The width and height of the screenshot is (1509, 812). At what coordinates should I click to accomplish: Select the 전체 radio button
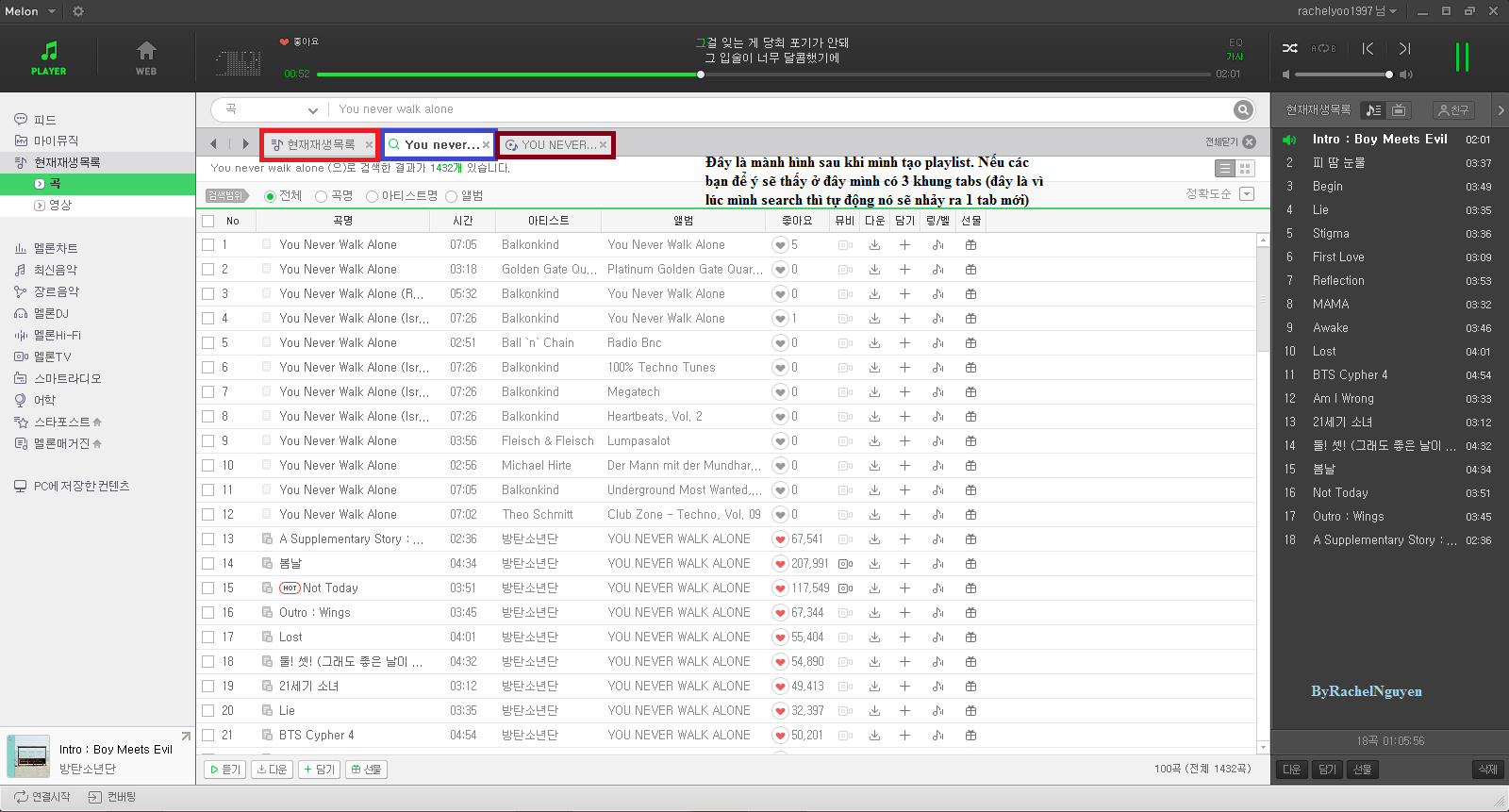(x=271, y=196)
